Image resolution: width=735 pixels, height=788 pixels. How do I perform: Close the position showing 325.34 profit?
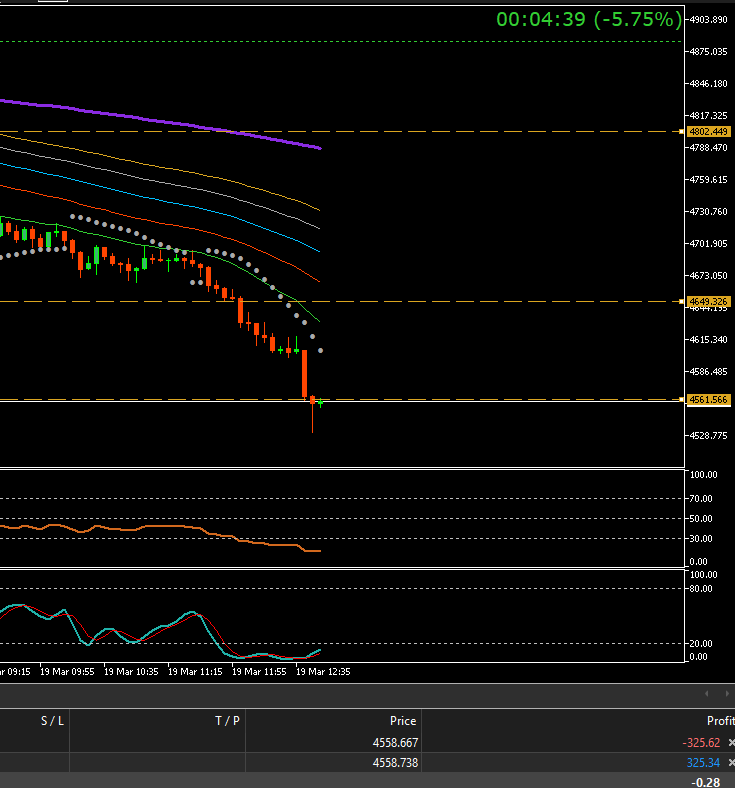click(731, 763)
